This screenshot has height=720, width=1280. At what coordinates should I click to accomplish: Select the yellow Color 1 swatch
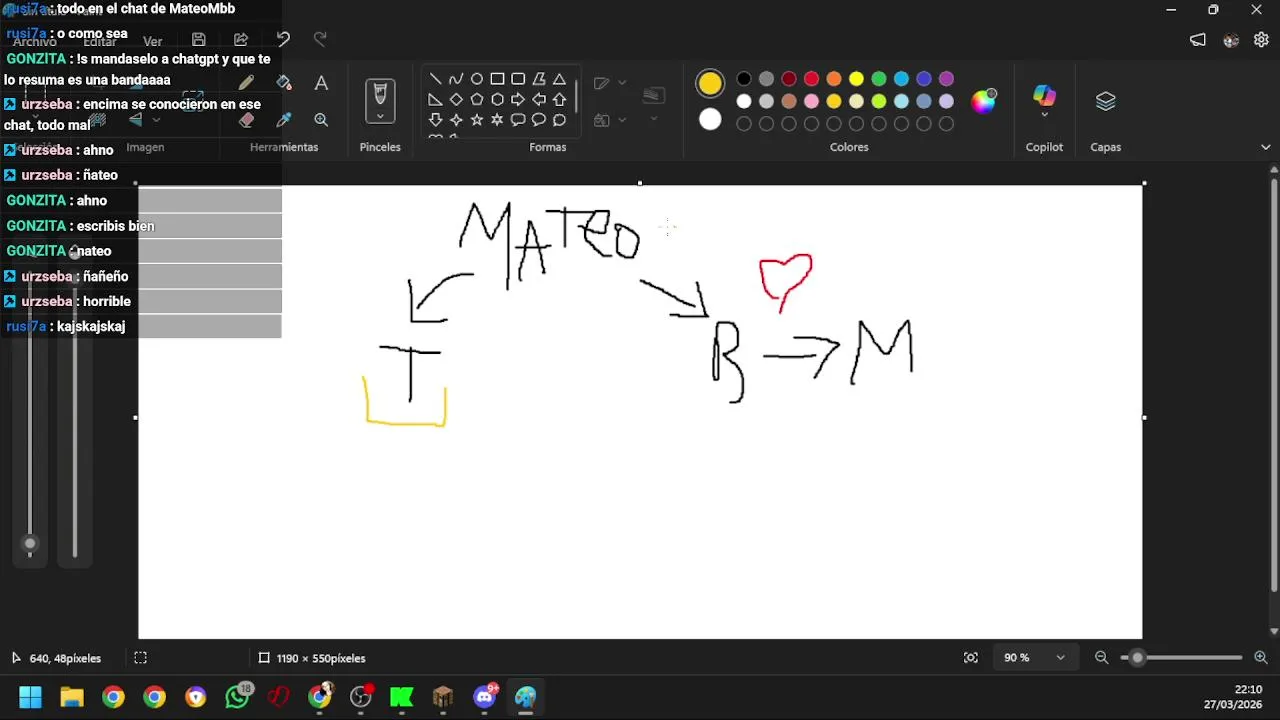(x=710, y=84)
